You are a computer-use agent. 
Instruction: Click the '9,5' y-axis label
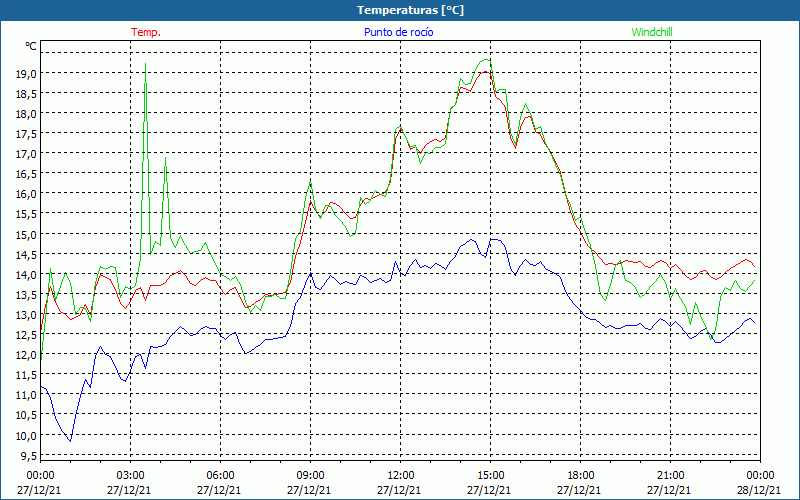point(29,455)
